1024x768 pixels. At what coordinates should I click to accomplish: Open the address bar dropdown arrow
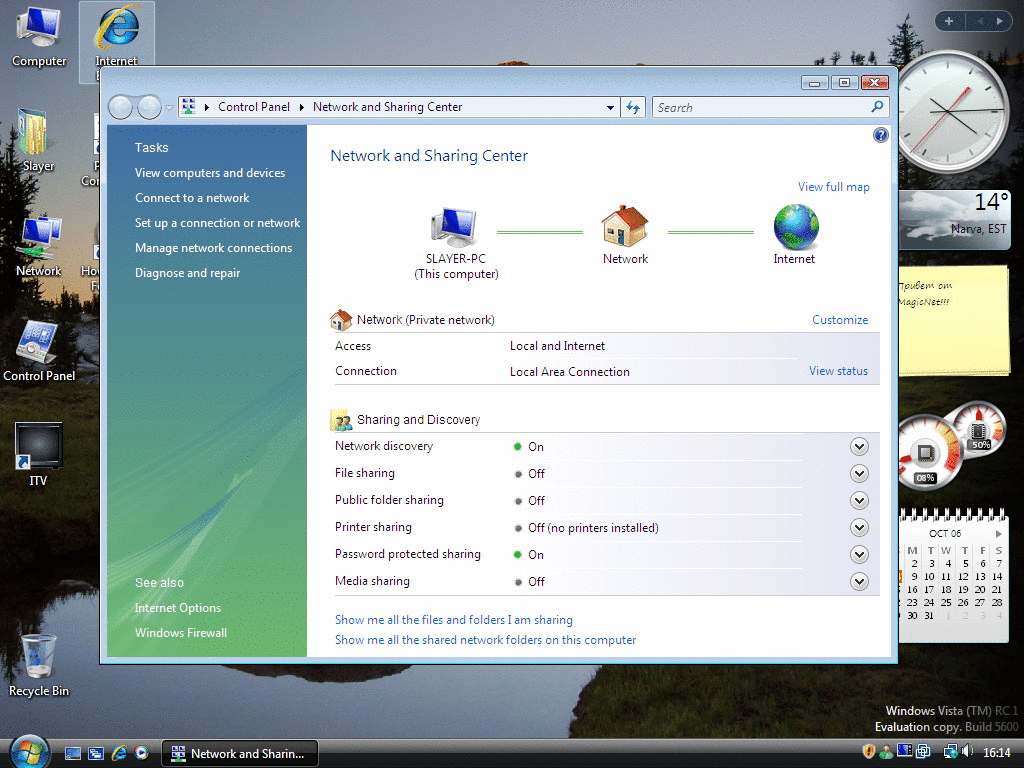[610, 107]
